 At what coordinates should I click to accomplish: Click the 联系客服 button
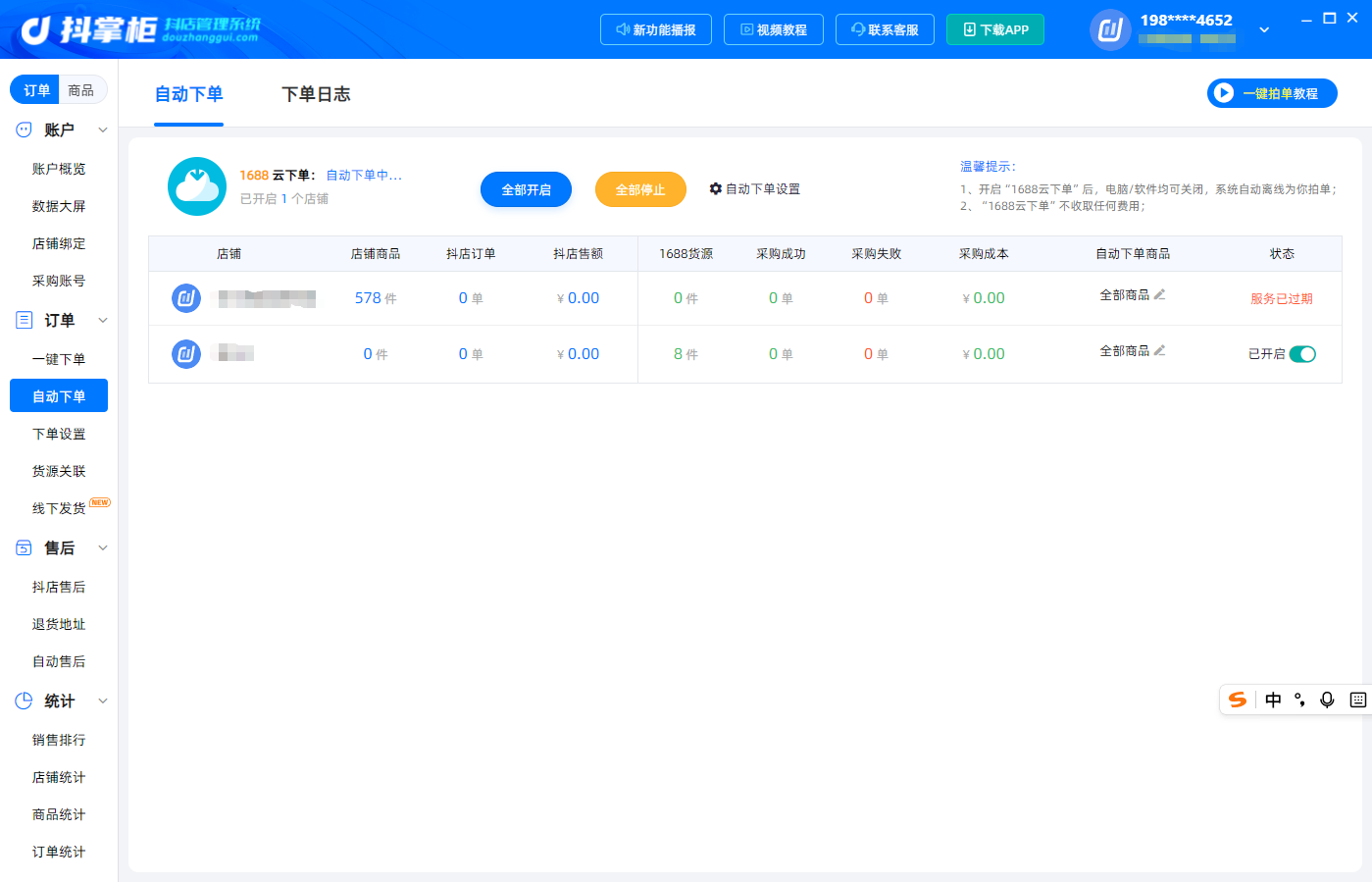[x=885, y=29]
